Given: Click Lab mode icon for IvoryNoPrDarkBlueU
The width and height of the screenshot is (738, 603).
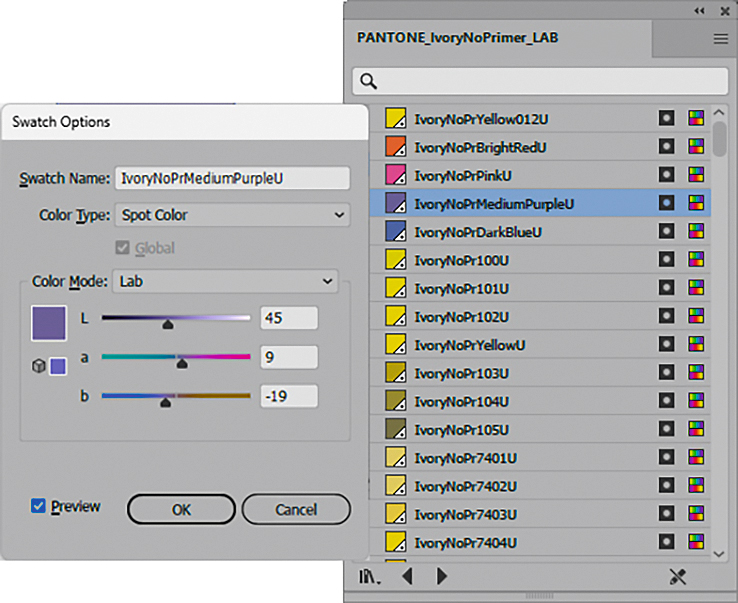Looking at the screenshot, I should tap(696, 231).
